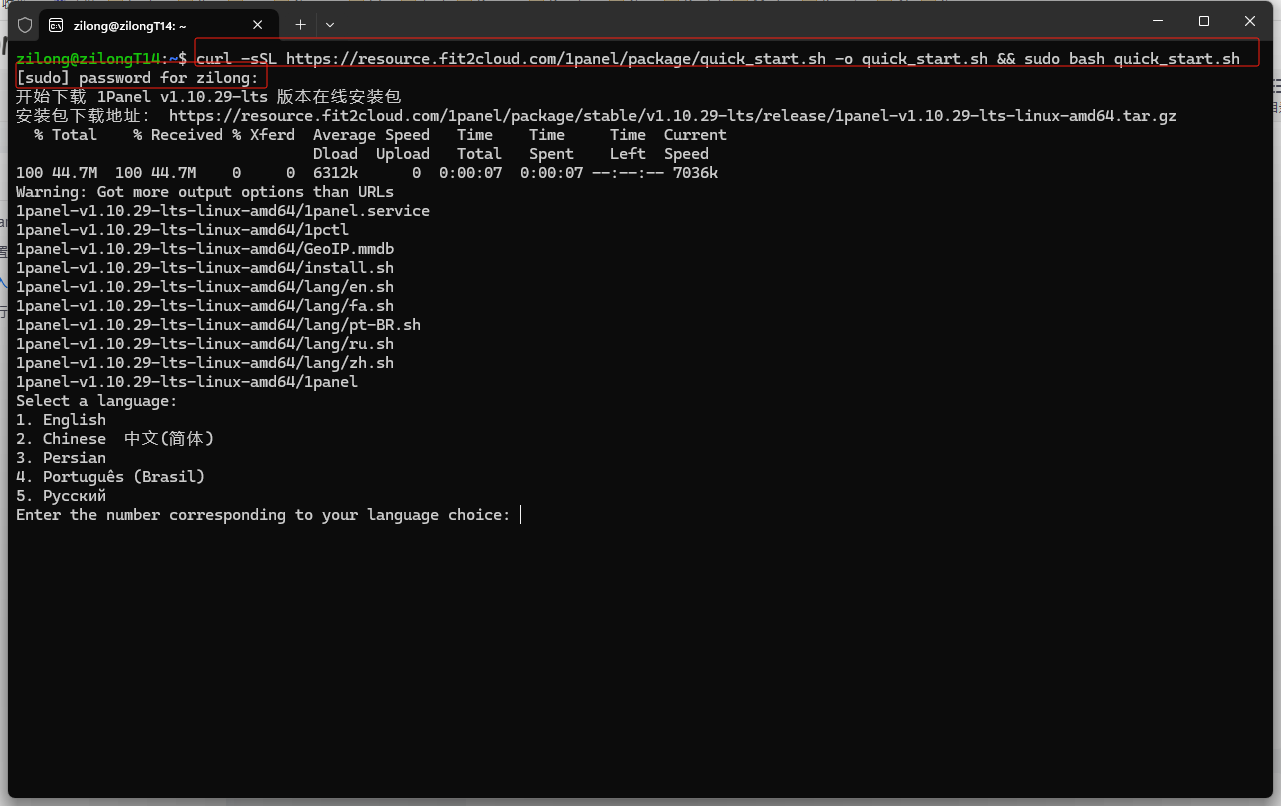
Task: Click the 1panel.service file line
Action: 223,211
